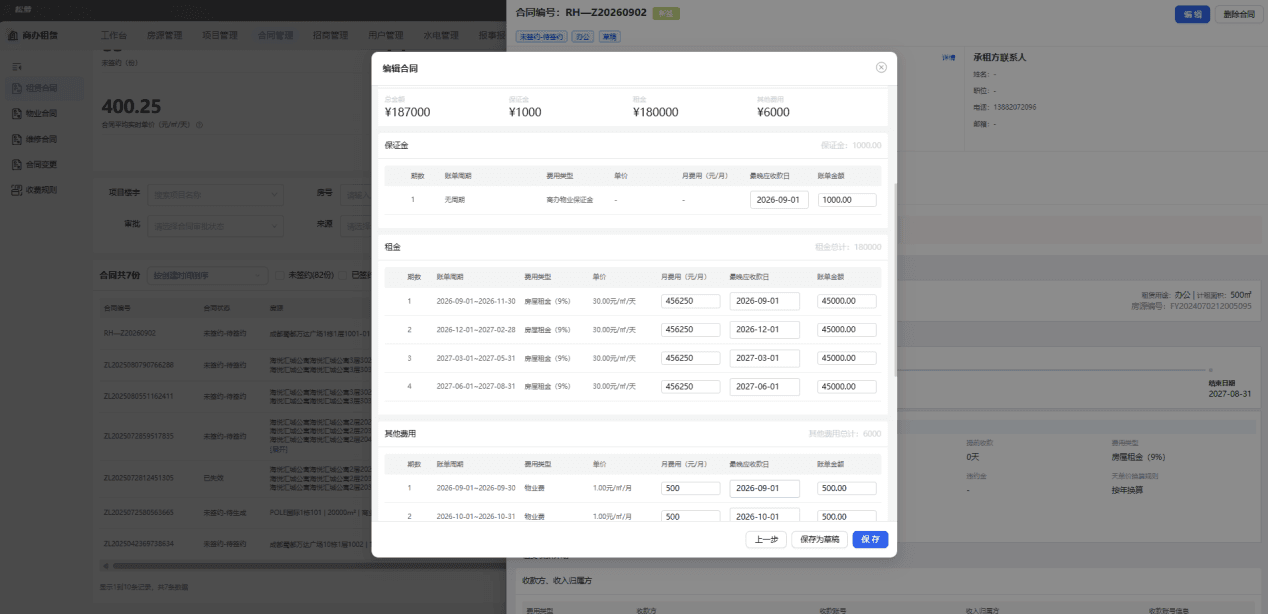Image resolution: width=1268 pixels, height=614 pixels.
Task: Edit bill amount in 租金 row 2026-09-01~2026-11-30
Action: (847, 301)
